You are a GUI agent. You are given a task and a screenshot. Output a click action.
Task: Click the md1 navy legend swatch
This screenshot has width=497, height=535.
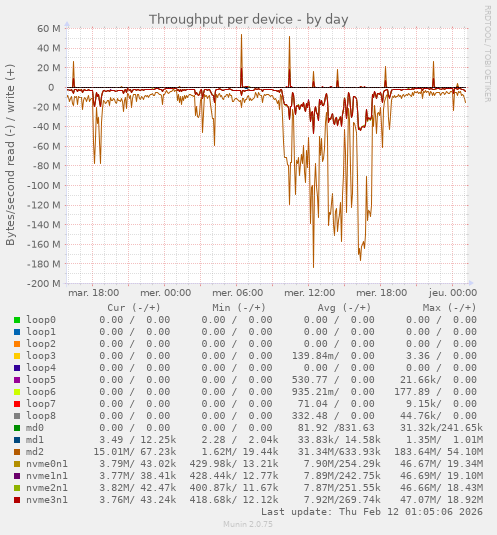17,440
